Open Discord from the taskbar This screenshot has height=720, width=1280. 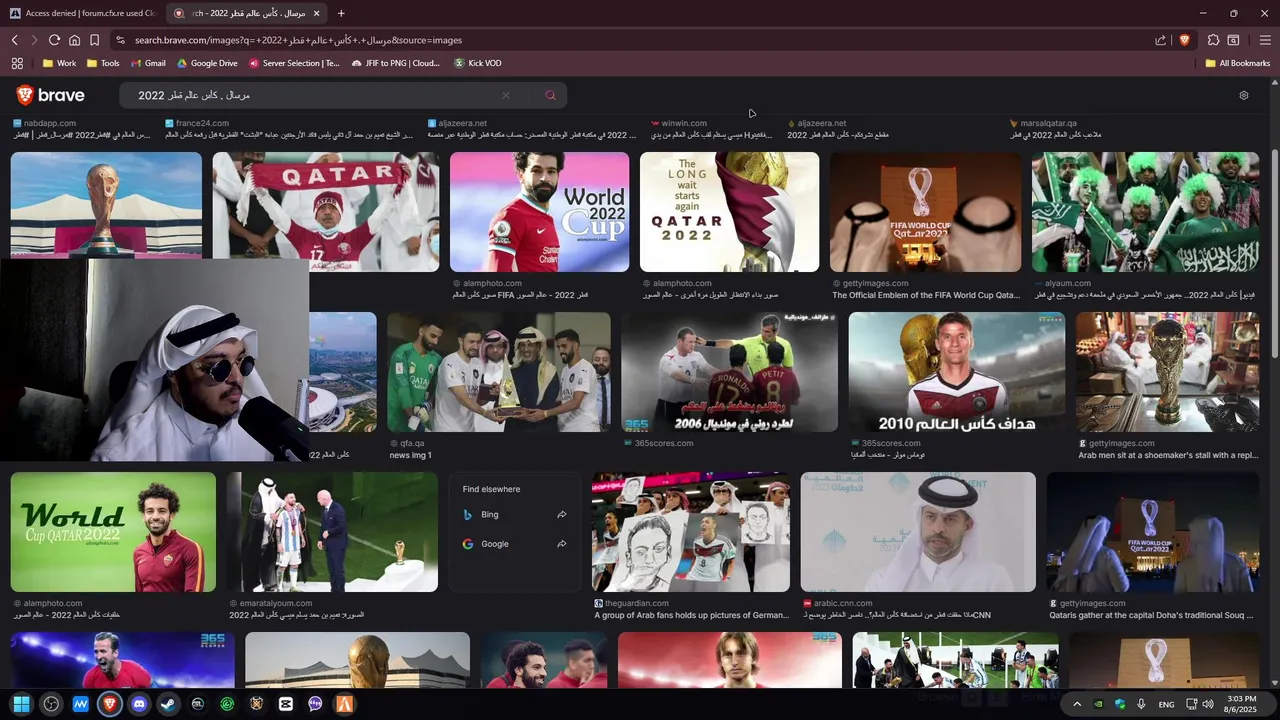point(139,704)
